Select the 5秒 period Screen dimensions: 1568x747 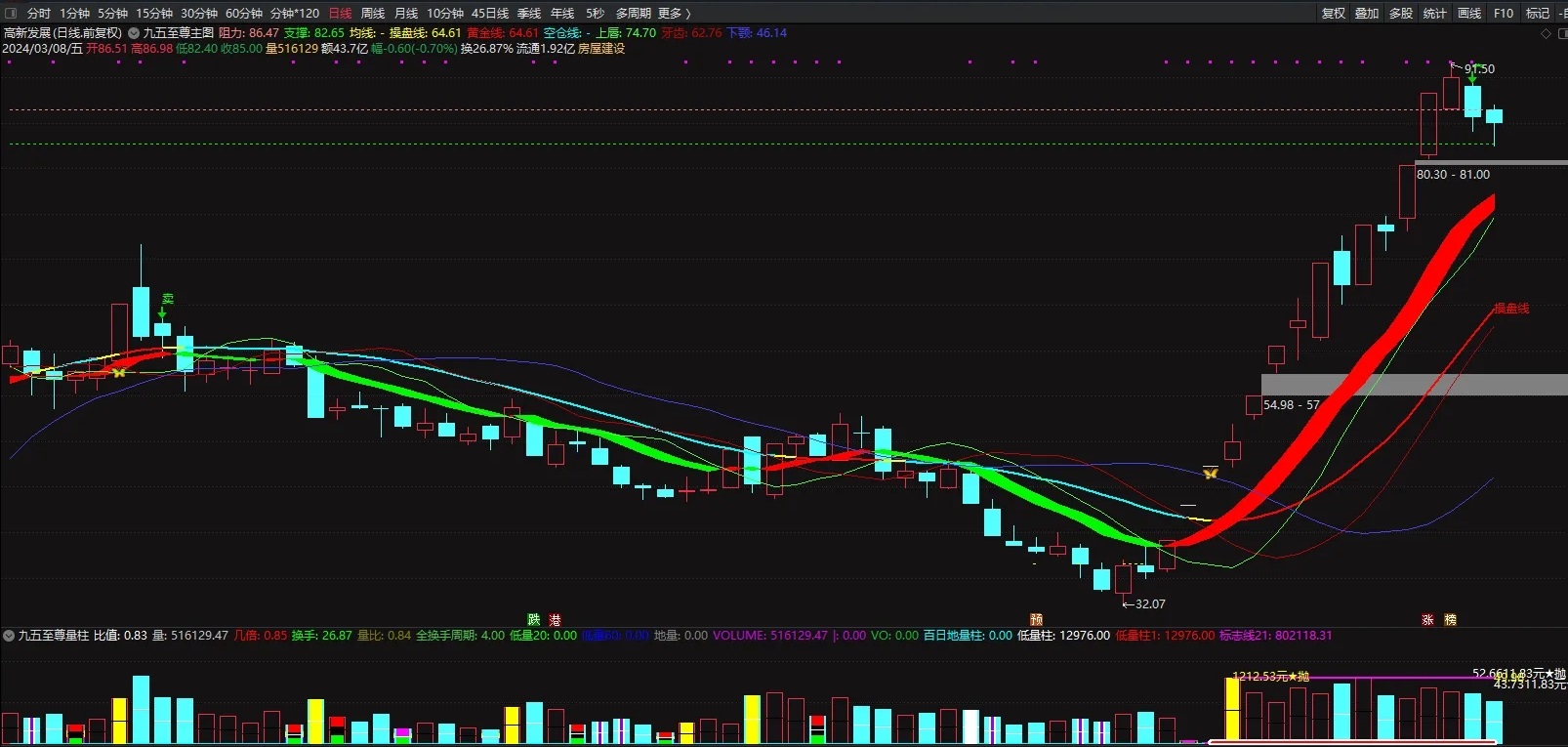pos(595,13)
